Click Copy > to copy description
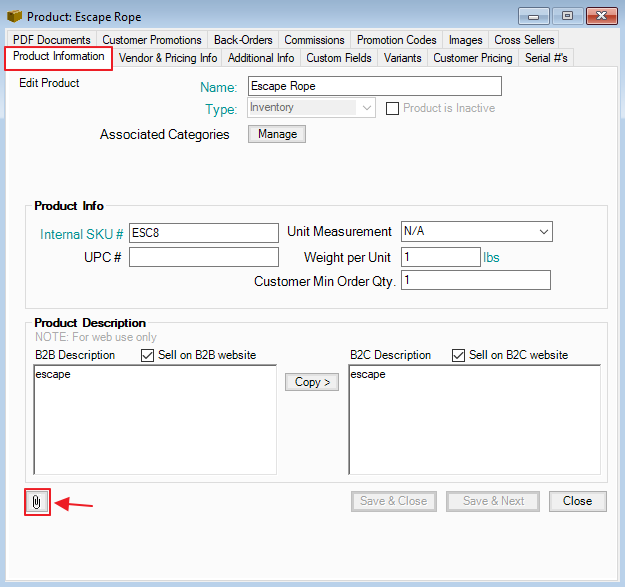The height and width of the screenshot is (587, 625). pos(312,382)
